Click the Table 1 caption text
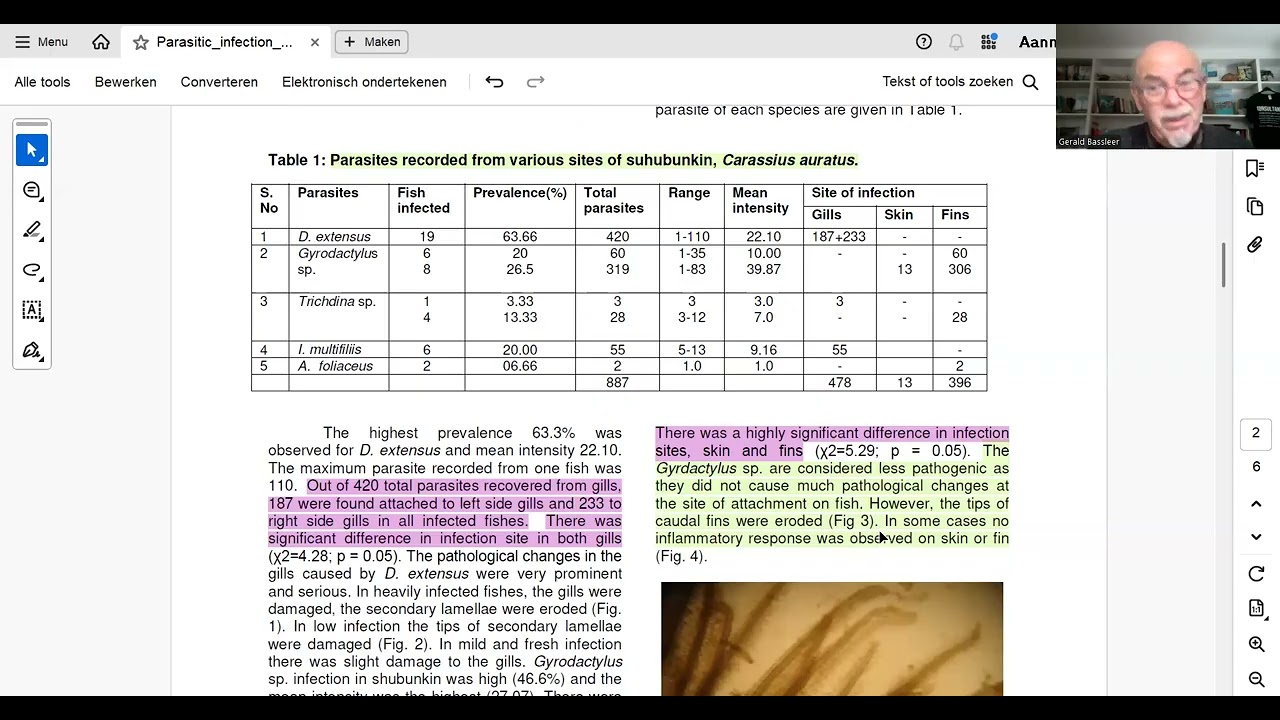Image resolution: width=1280 pixels, height=720 pixels. coord(563,160)
